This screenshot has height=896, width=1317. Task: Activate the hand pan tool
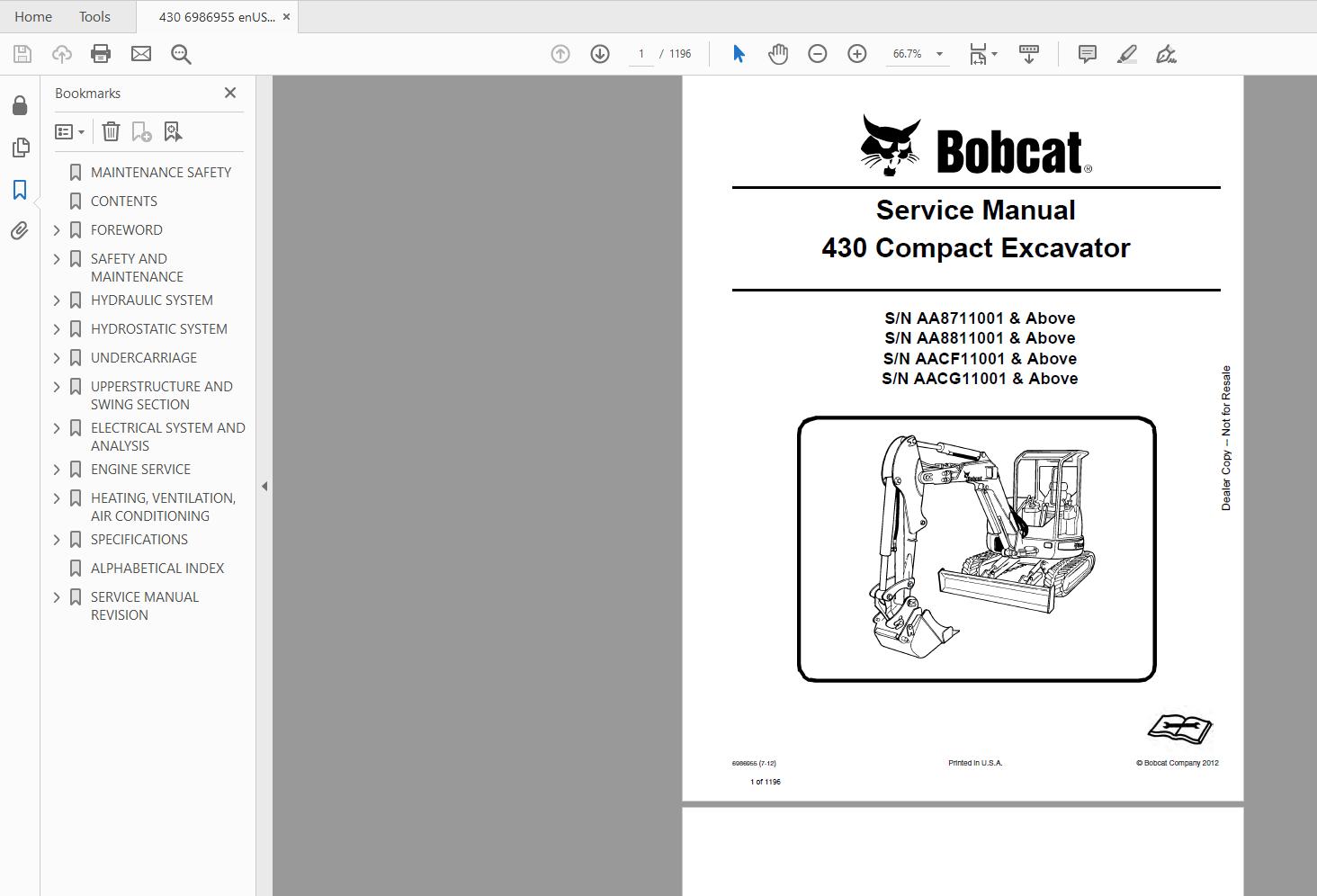(778, 54)
